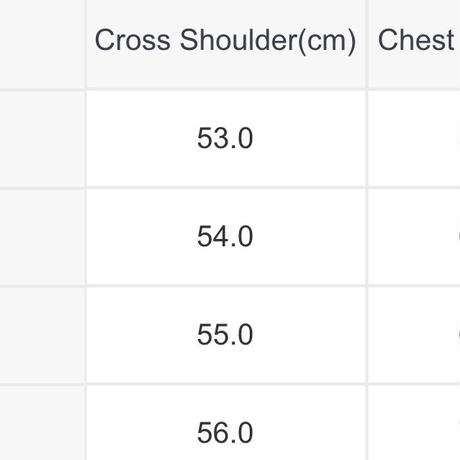This screenshot has height=460, width=460.
Task: Click the gray row cell left of 53.0
Action: tap(42, 138)
